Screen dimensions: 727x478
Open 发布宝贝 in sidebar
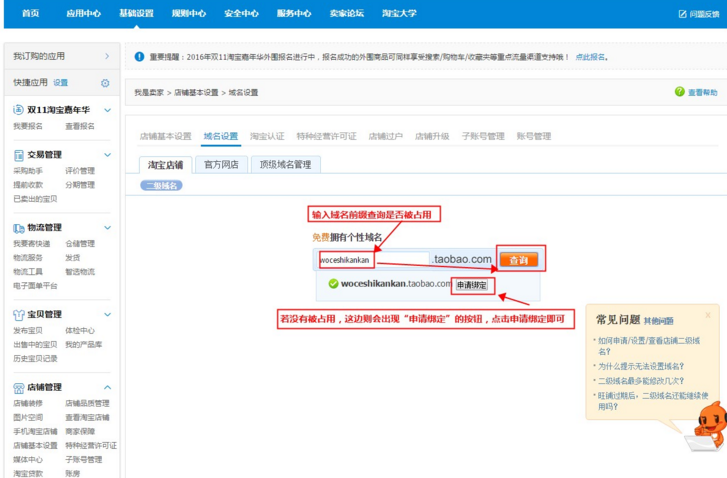(x=28, y=331)
